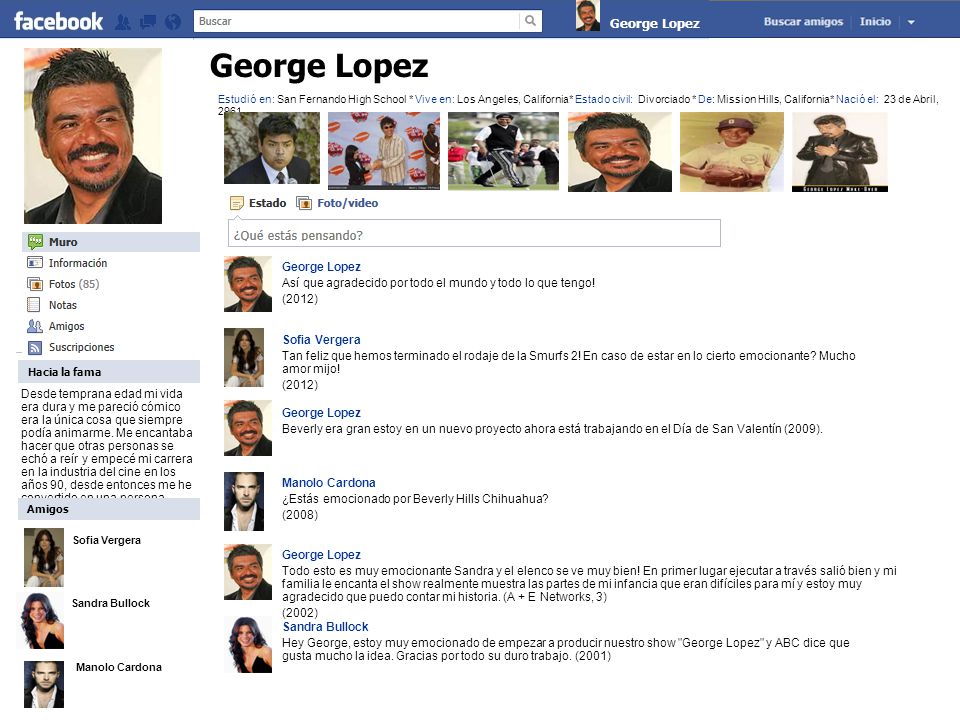The width and height of the screenshot is (960, 720).
Task: Click the Notas page icon
Action: [34, 305]
